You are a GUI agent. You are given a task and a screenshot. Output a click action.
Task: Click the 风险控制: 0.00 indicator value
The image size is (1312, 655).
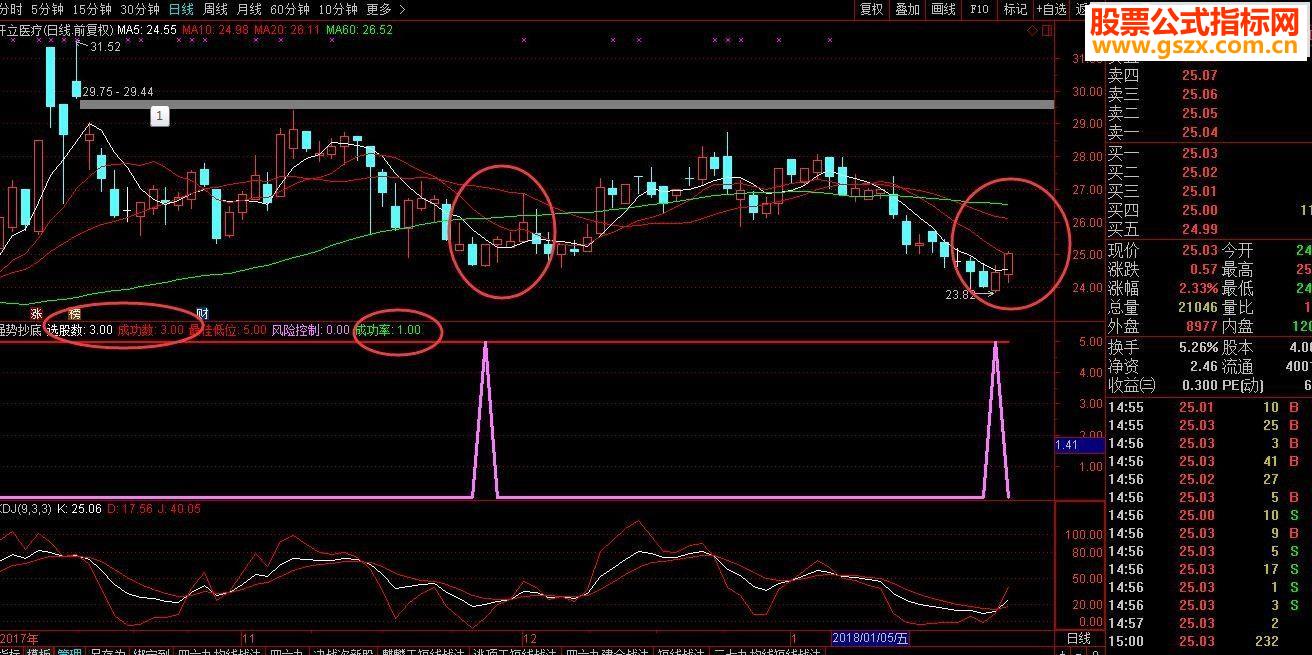[x=311, y=329]
